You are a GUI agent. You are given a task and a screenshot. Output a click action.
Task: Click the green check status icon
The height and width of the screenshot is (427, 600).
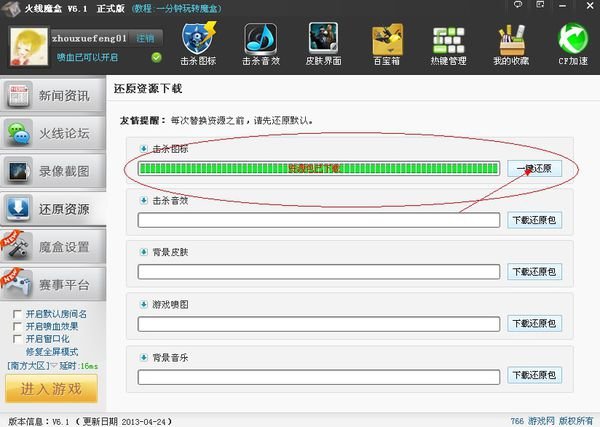157,58
